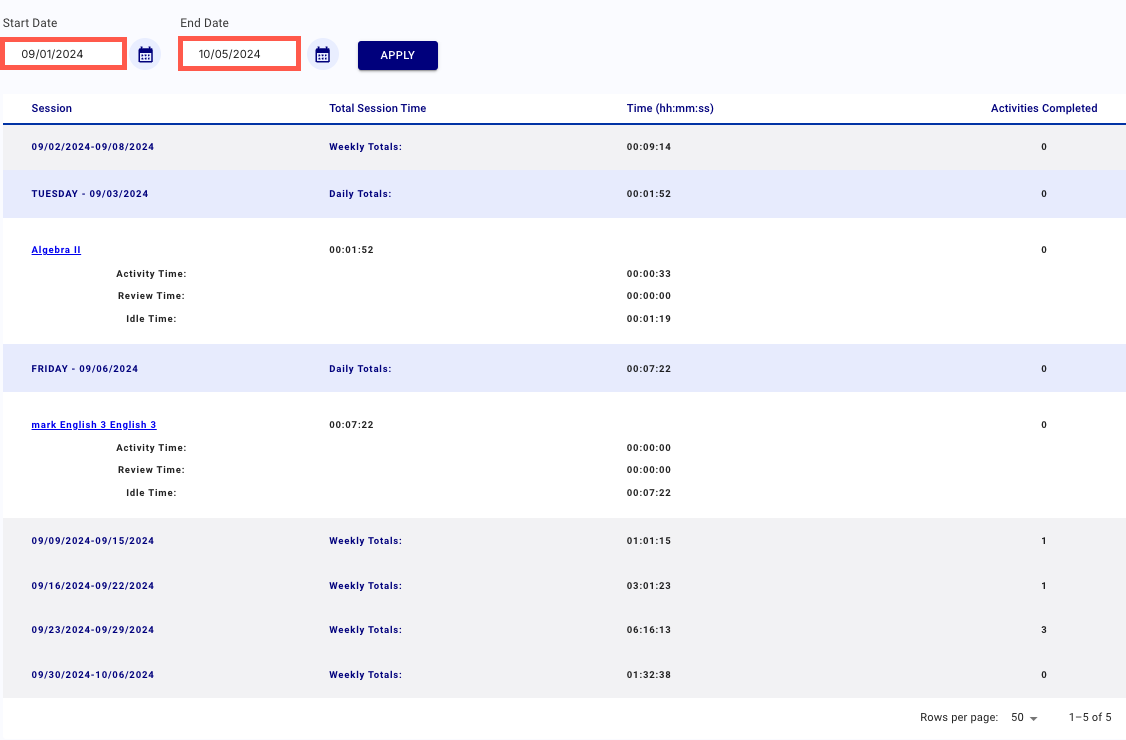The width and height of the screenshot is (1126, 740).
Task: Click the End Date input field
Action: coord(239,53)
